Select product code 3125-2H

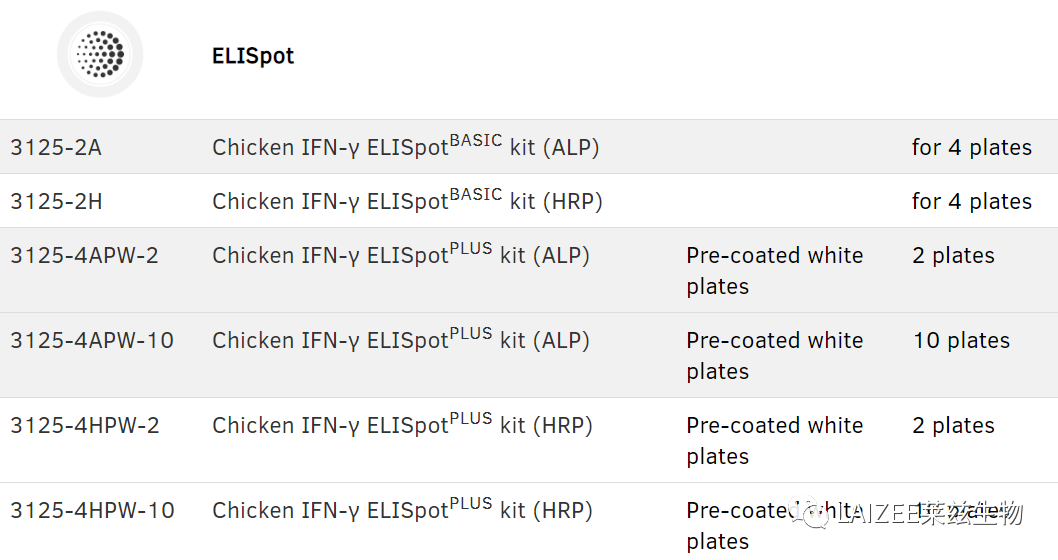click(57, 202)
